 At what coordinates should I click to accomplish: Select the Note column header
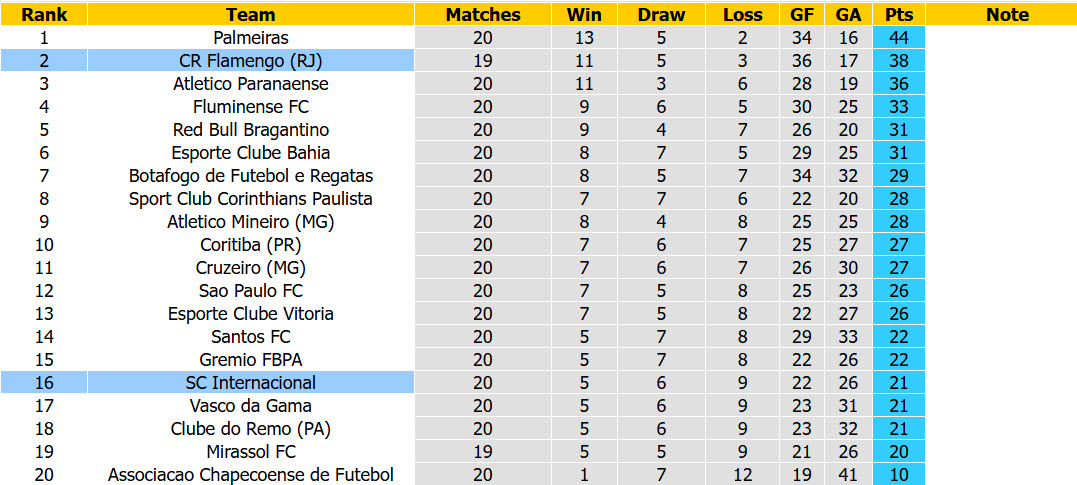tap(1007, 14)
